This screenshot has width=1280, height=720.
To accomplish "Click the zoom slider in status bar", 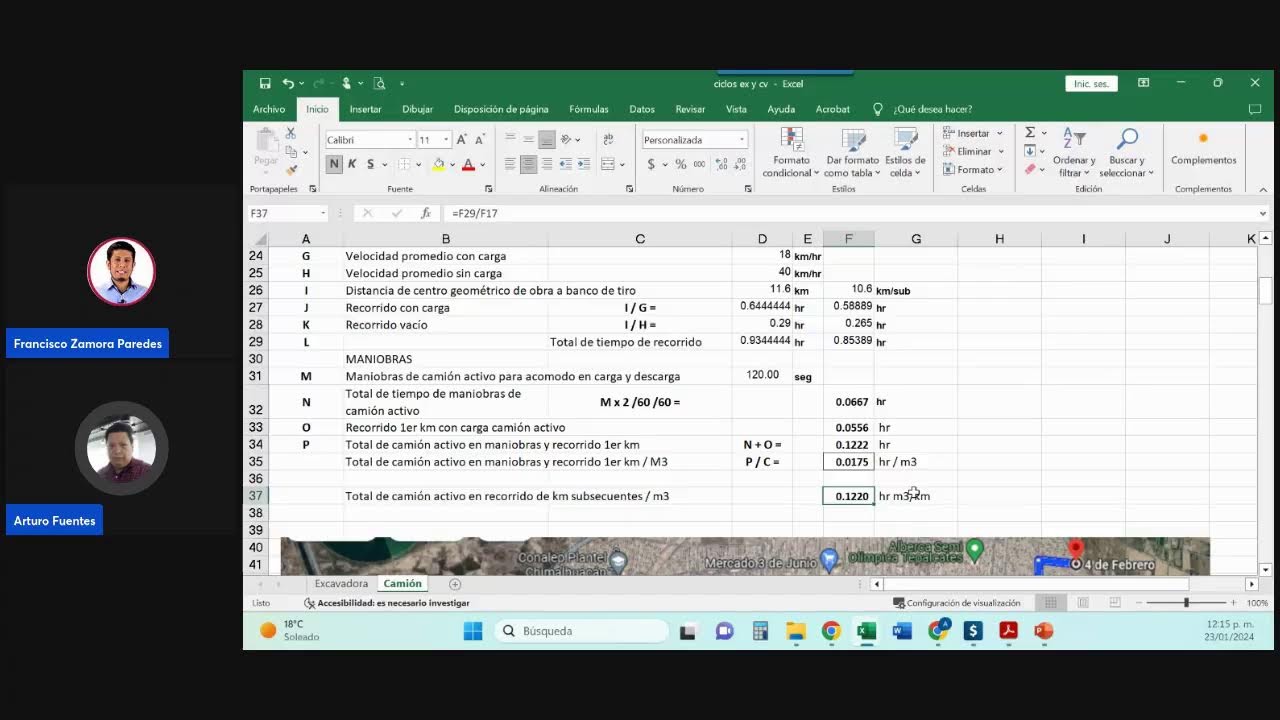I will coord(1186,603).
